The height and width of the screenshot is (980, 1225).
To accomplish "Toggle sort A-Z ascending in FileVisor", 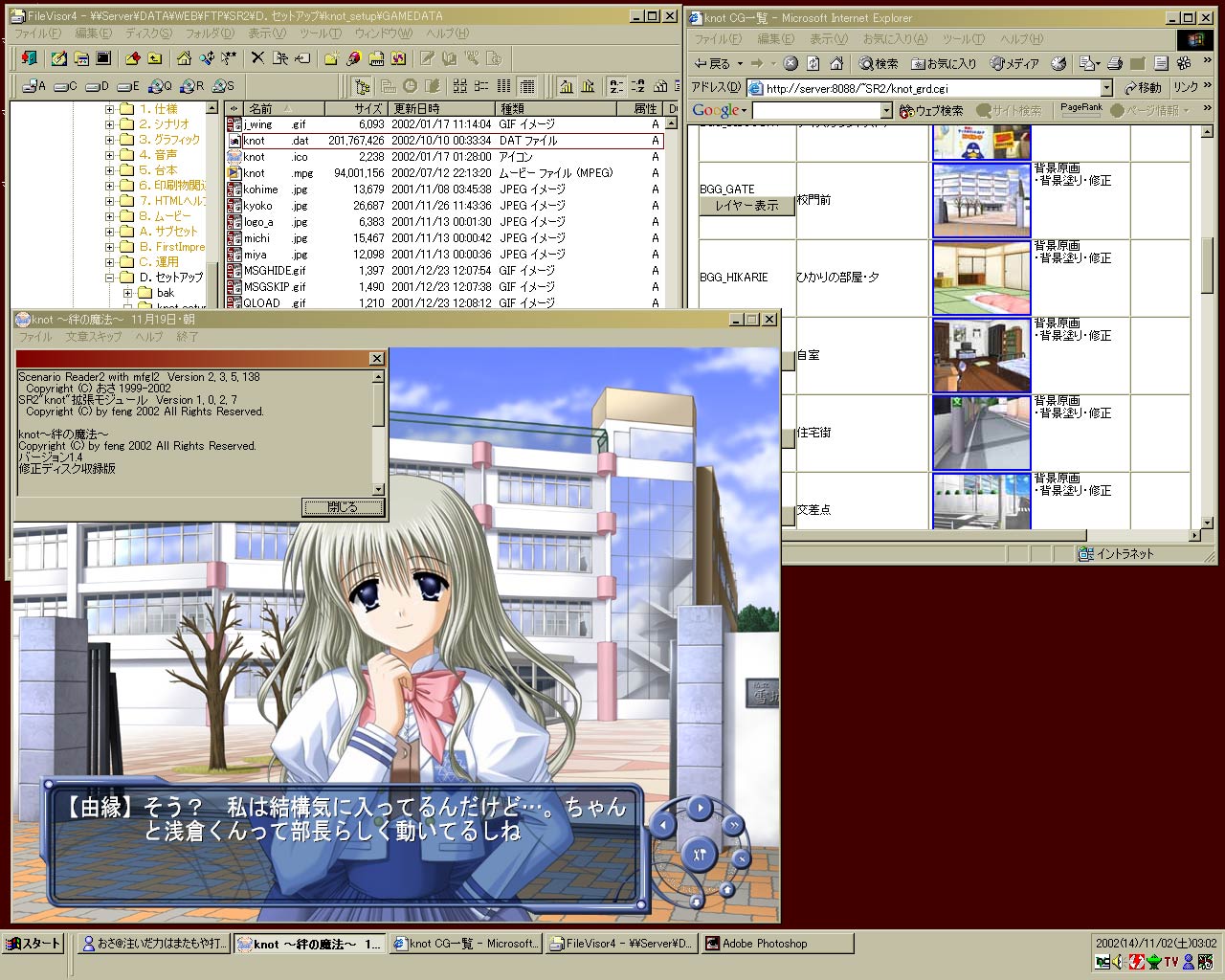I will point(616,86).
